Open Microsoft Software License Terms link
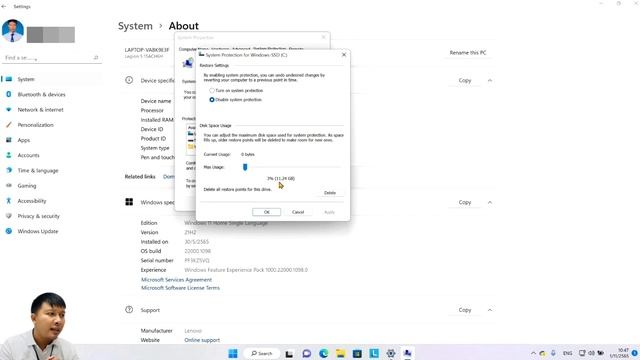The image size is (640, 360). click(180, 288)
